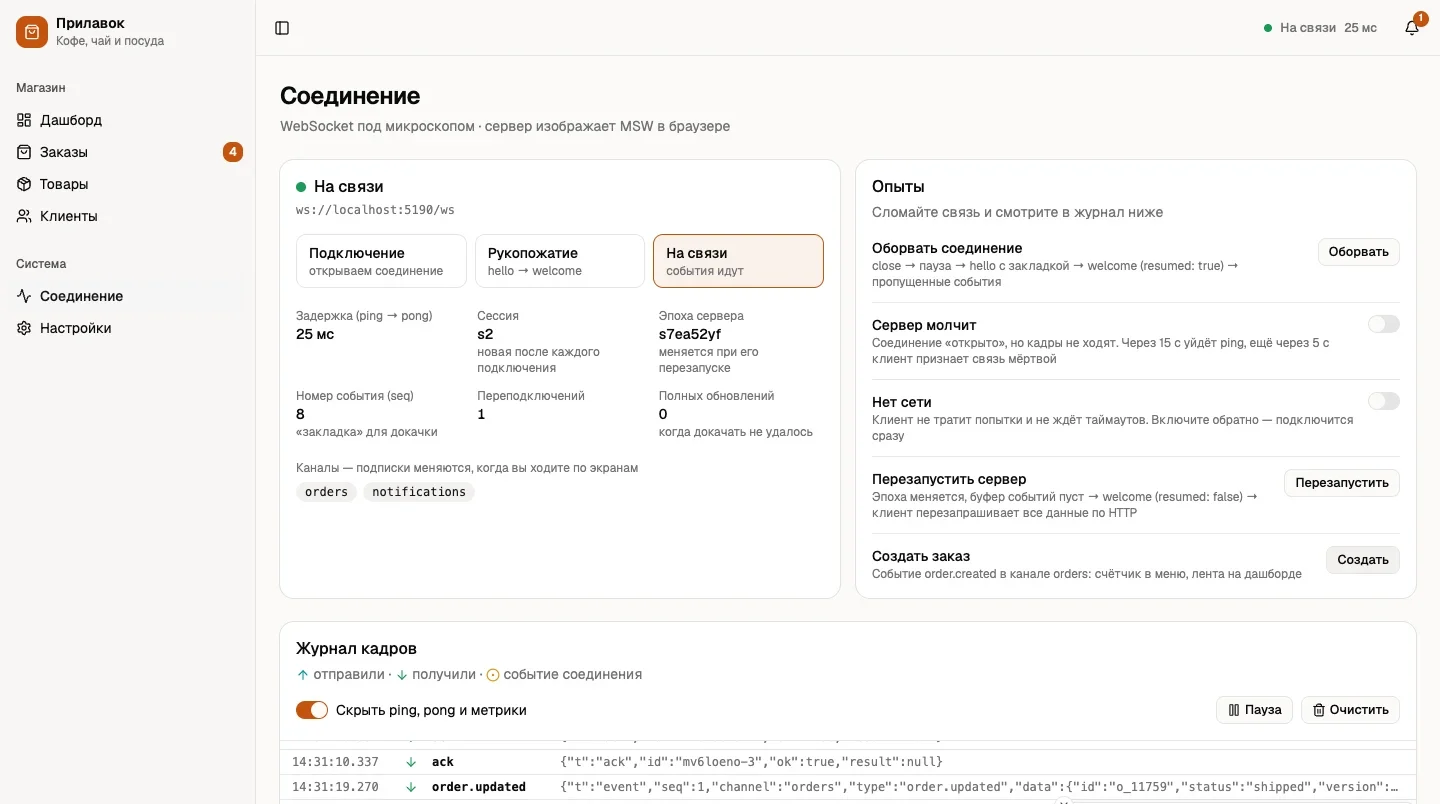Go to Заказы in the sidebar

(128, 152)
